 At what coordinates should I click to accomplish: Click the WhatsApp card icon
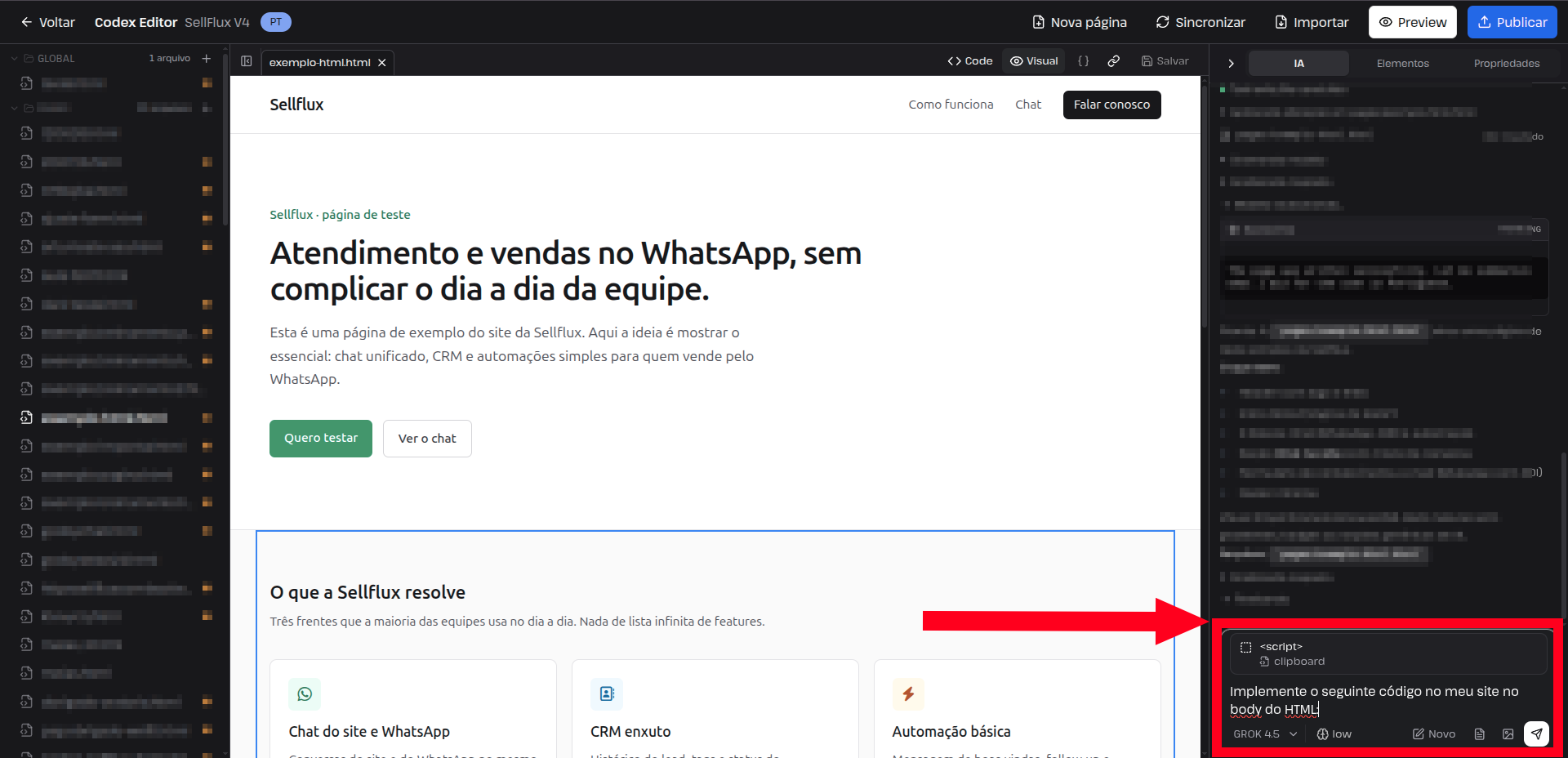pyautogui.click(x=305, y=694)
